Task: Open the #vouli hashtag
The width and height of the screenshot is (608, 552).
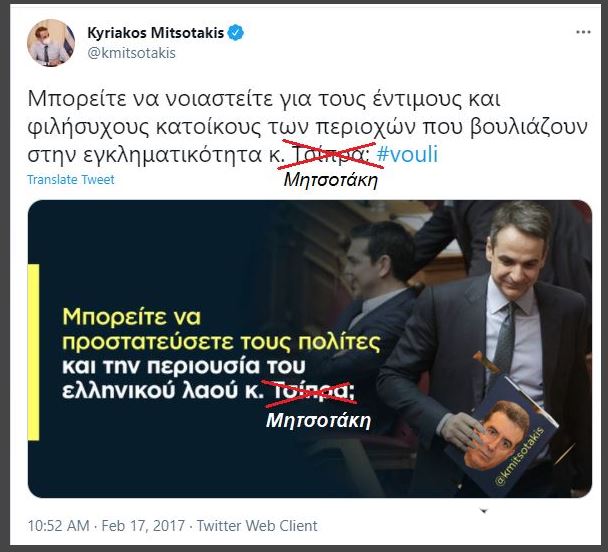Action: [407, 154]
